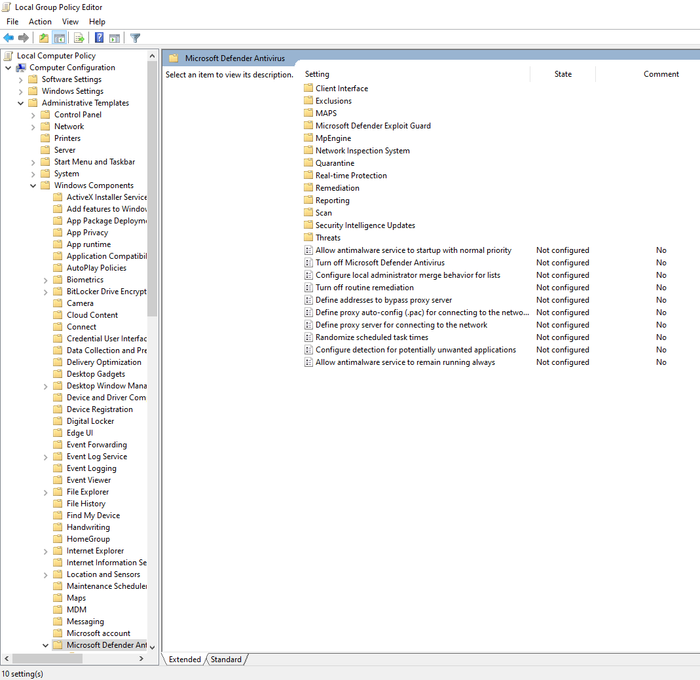This screenshot has width=700, height=680.
Task: Collapse the Computer Configuration node
Action: (8, 68)
